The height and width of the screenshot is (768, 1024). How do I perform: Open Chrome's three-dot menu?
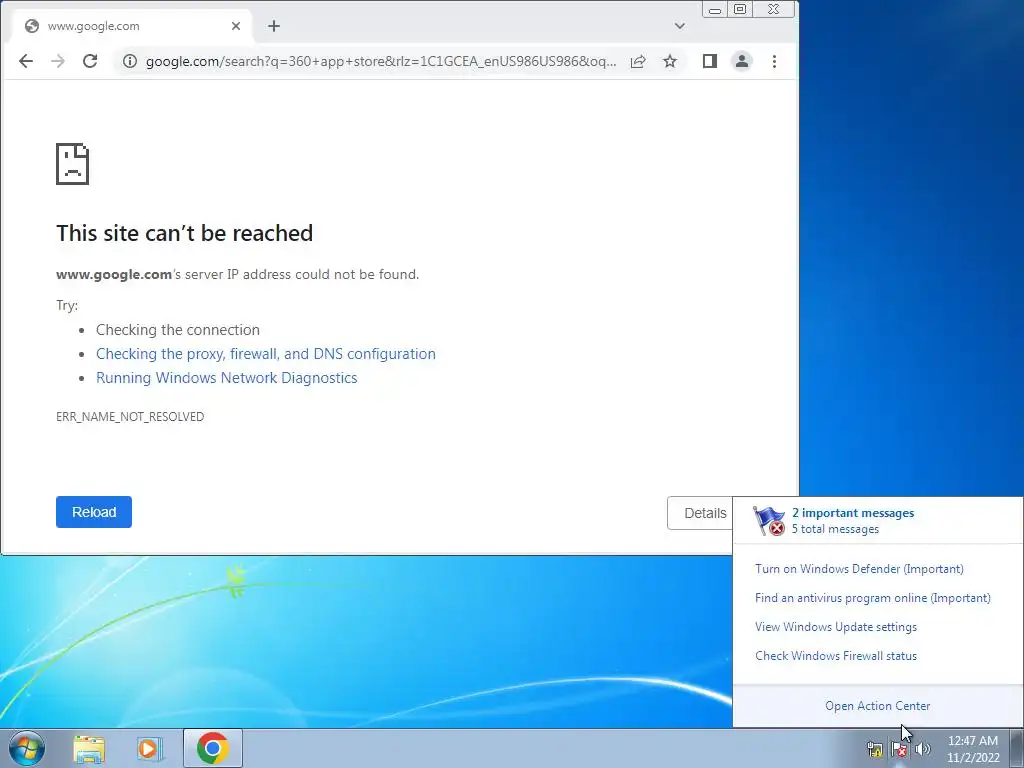click(x=775, y=61)
